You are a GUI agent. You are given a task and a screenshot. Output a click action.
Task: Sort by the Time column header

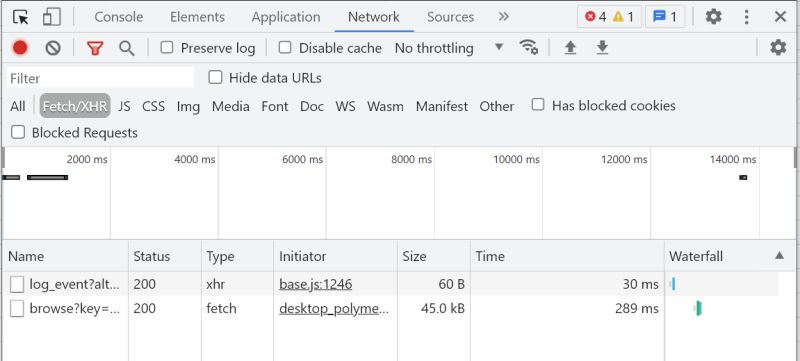(x=567, y=256)
